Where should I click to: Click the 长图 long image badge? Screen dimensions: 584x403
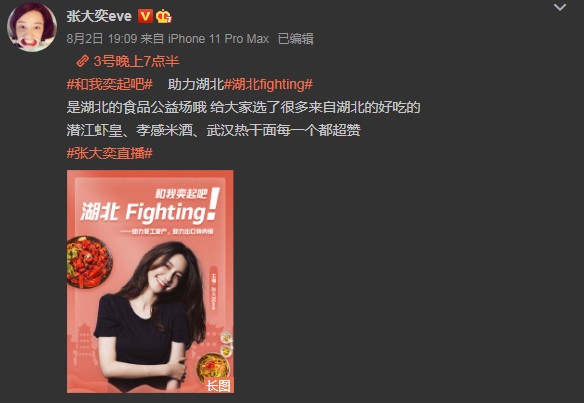pyautogui.click(x=219, y=385)
